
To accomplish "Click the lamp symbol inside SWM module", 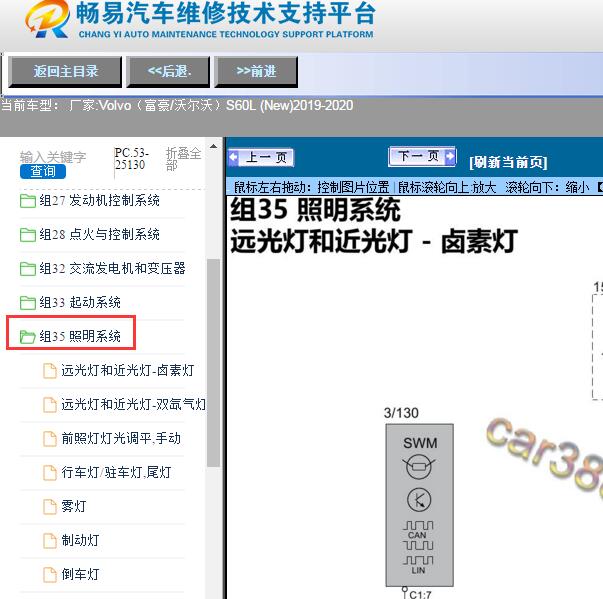I will (419, 467).
